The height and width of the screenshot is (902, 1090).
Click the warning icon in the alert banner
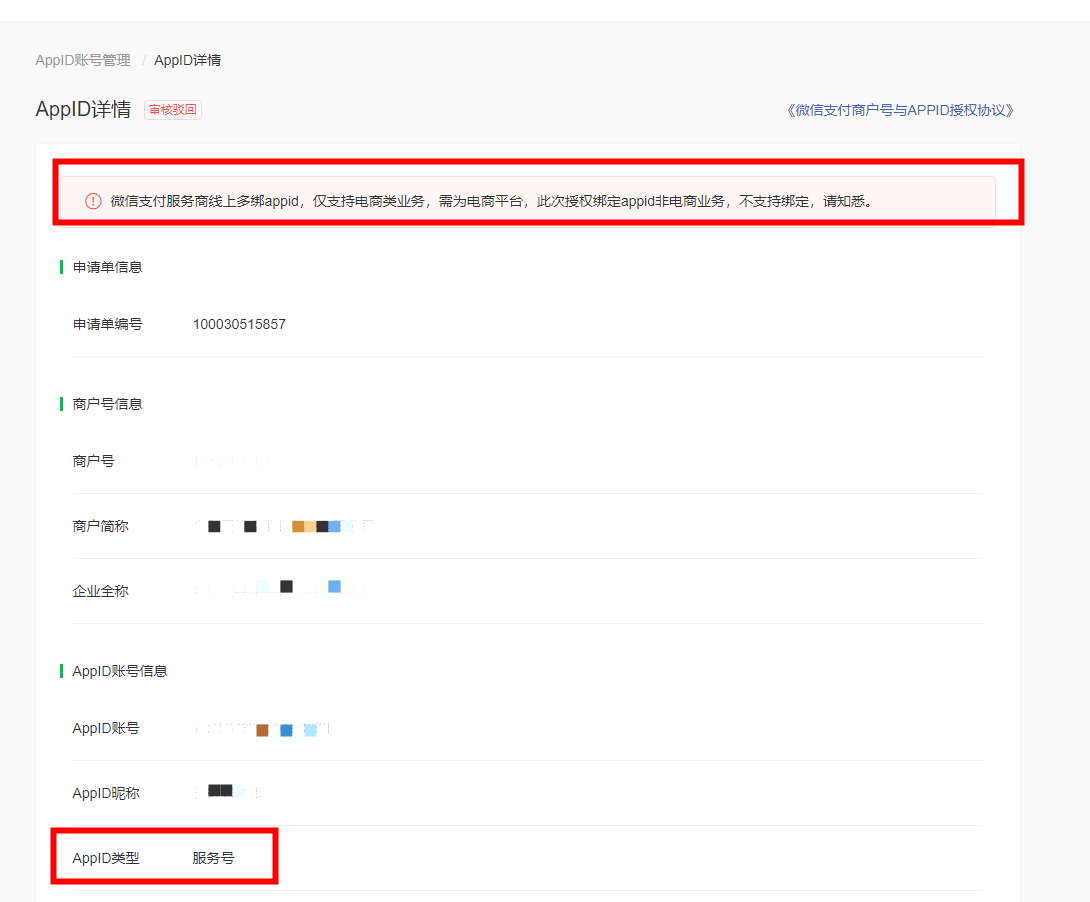click(93, 202)
